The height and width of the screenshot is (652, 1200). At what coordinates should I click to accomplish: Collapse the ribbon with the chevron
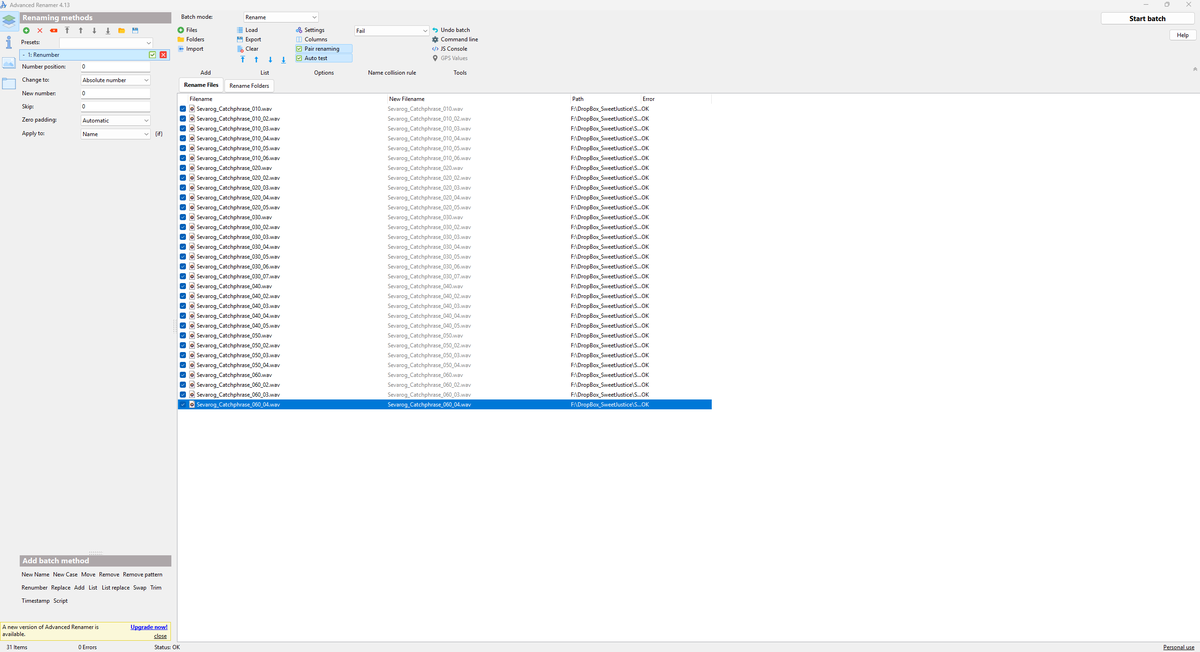click(1195, 69)
